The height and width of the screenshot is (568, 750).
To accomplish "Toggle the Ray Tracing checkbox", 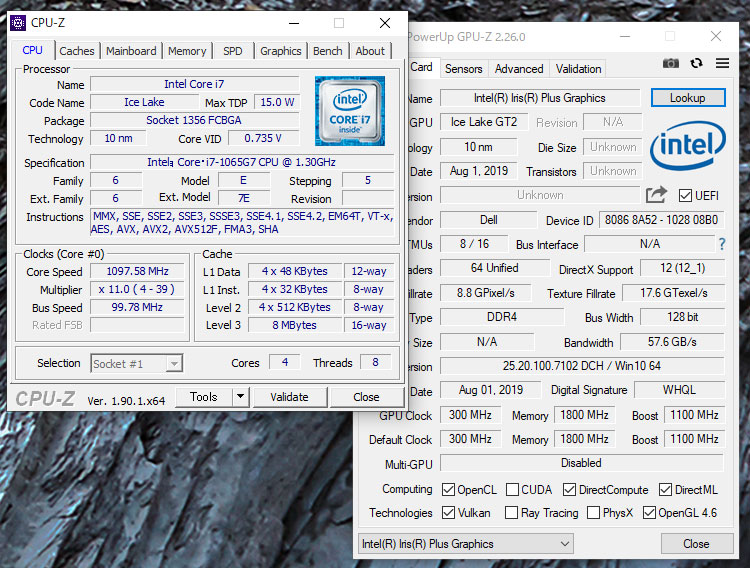I will point(511,512).
